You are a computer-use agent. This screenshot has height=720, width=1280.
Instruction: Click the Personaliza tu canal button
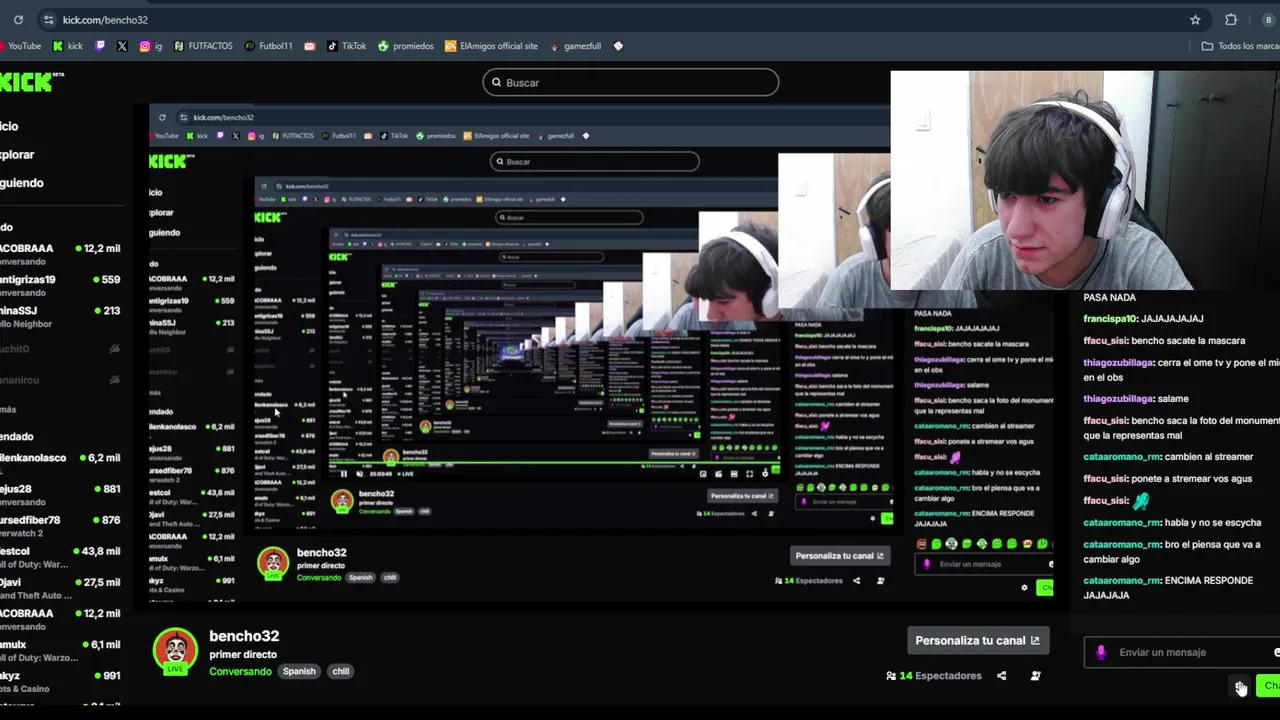pos(977,641)
